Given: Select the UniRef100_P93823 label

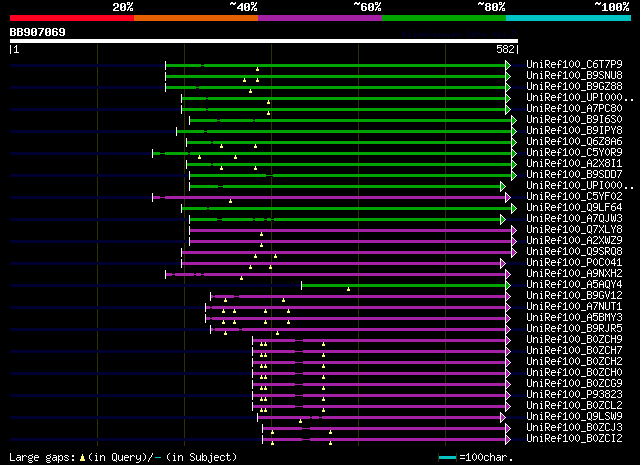Looking at the screenshot, I should 574,395.
